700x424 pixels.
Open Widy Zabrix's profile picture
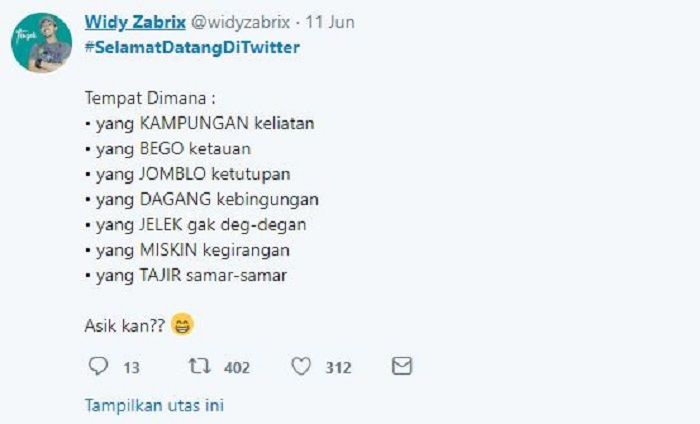42,43
